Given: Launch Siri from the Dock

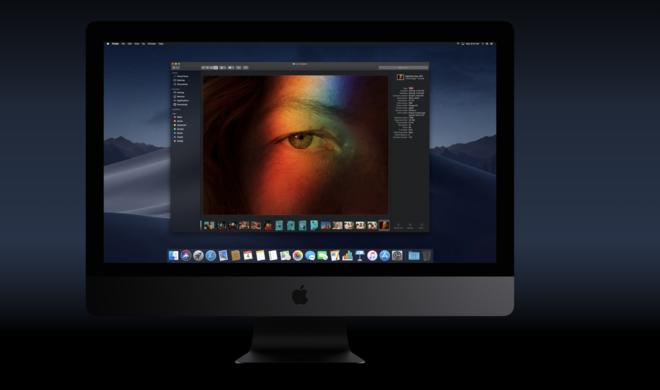Looking at the screenshot, I should (186, 255).
